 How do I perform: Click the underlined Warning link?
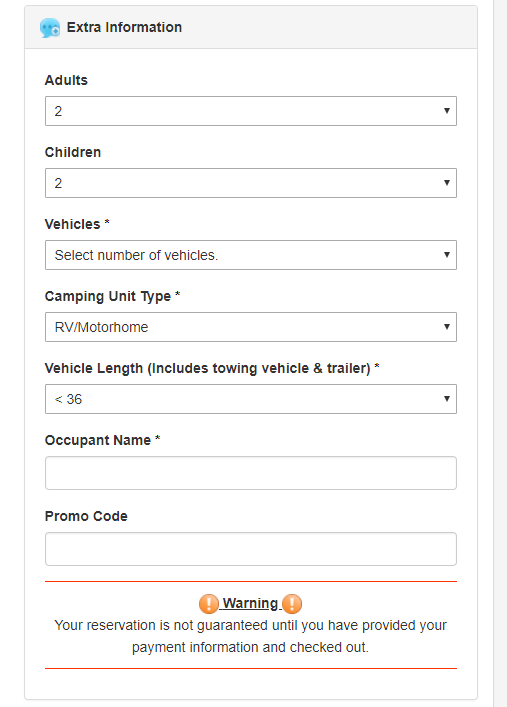(250, 603)
